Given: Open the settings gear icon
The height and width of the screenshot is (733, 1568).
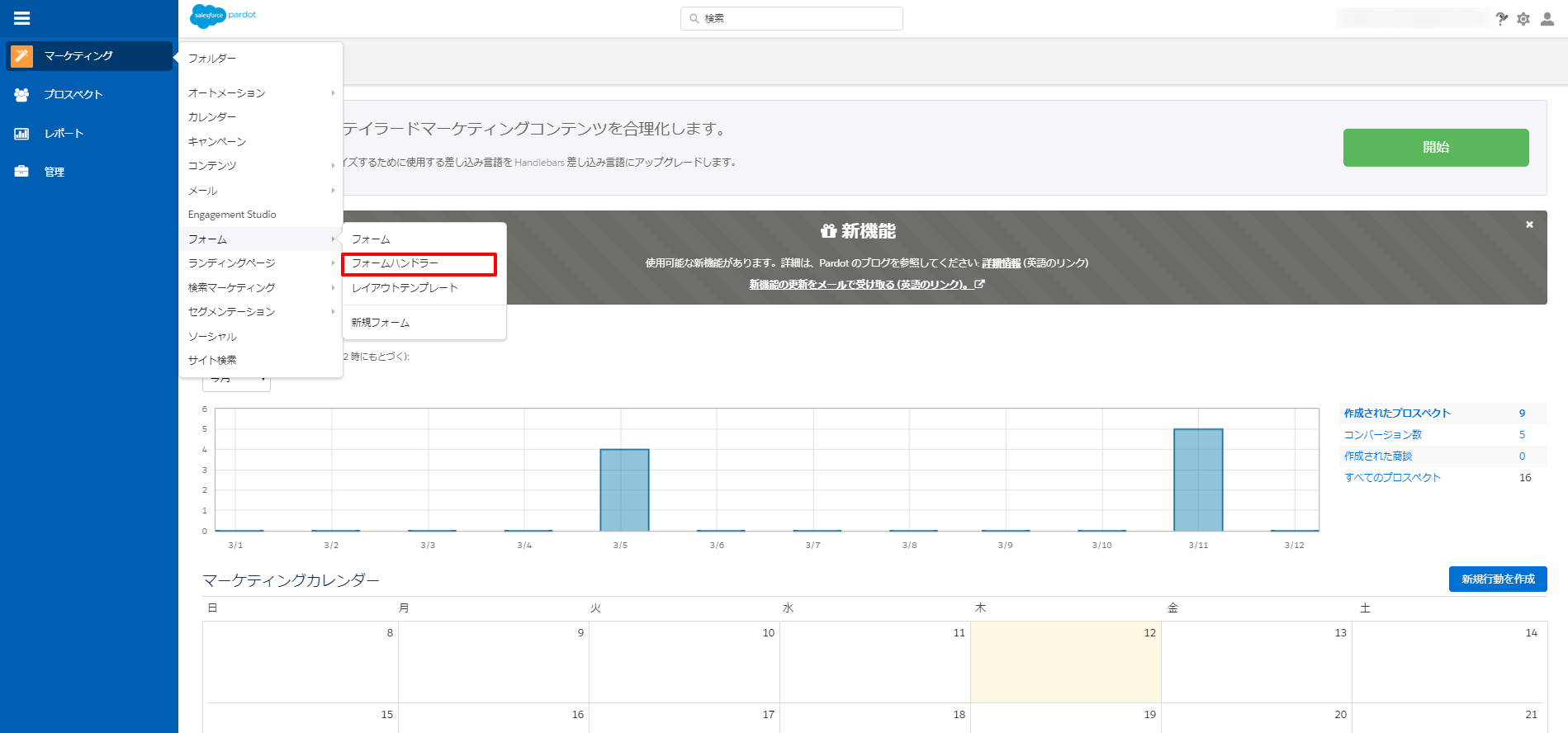Looking at the screenshot, I should (1523, 19).
